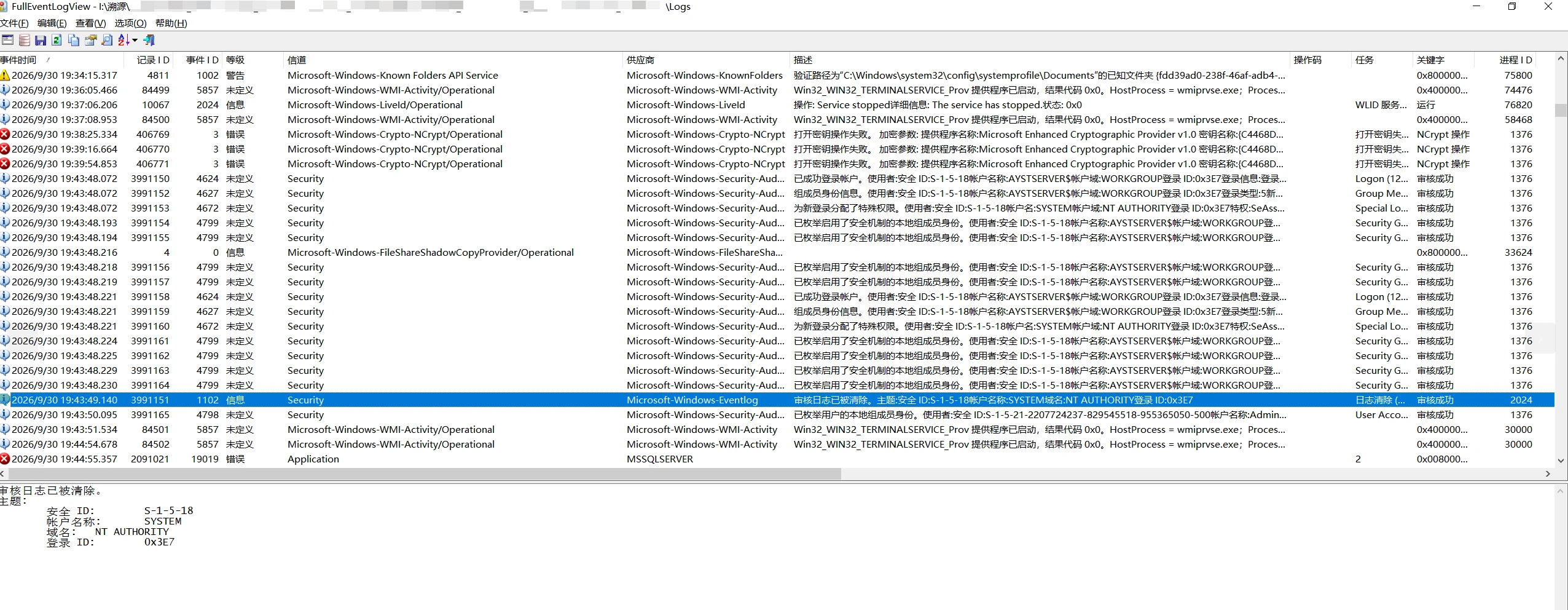
Task: Click the horizontal scrollbar right arrow
Action: [1548, 474]
